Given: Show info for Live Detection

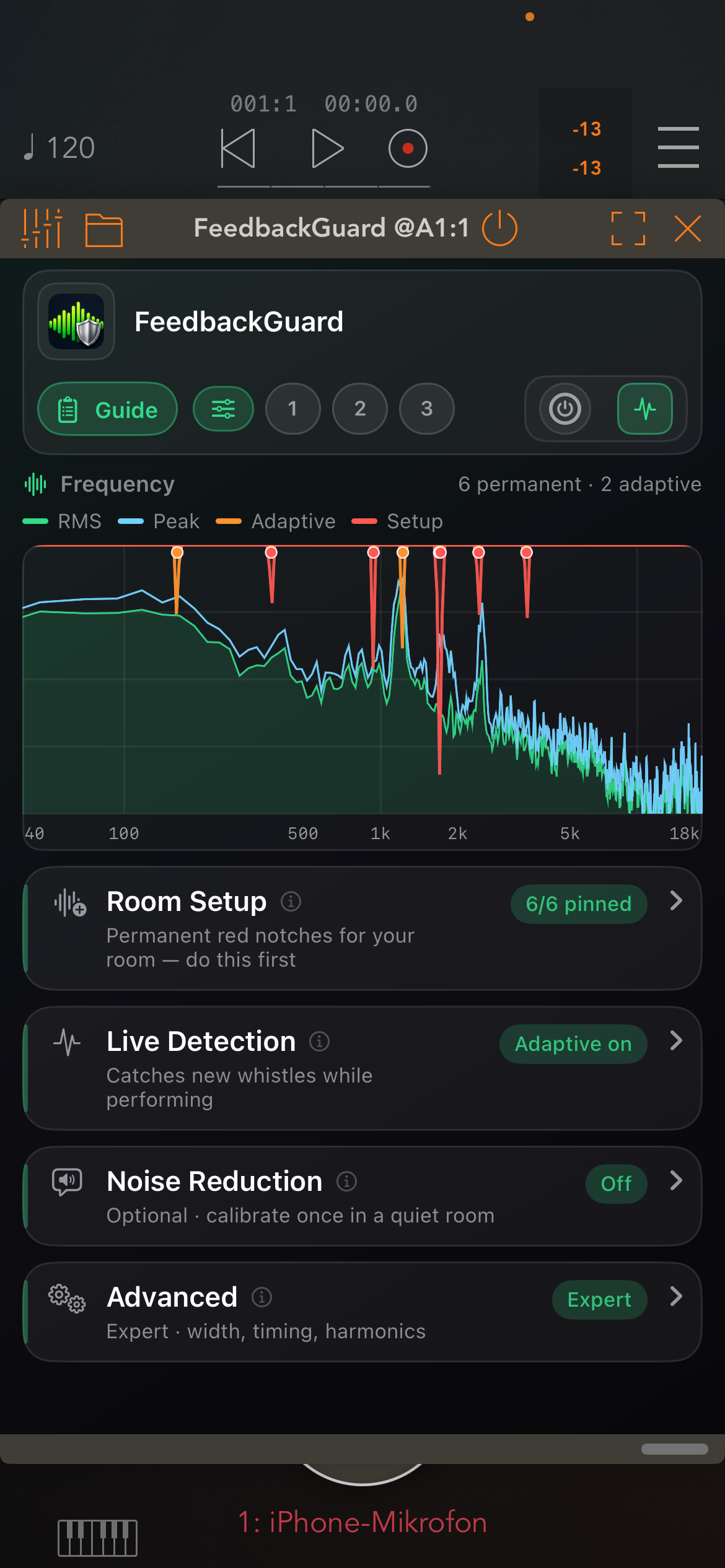Looking at the screenshot, I should 319,1042.
